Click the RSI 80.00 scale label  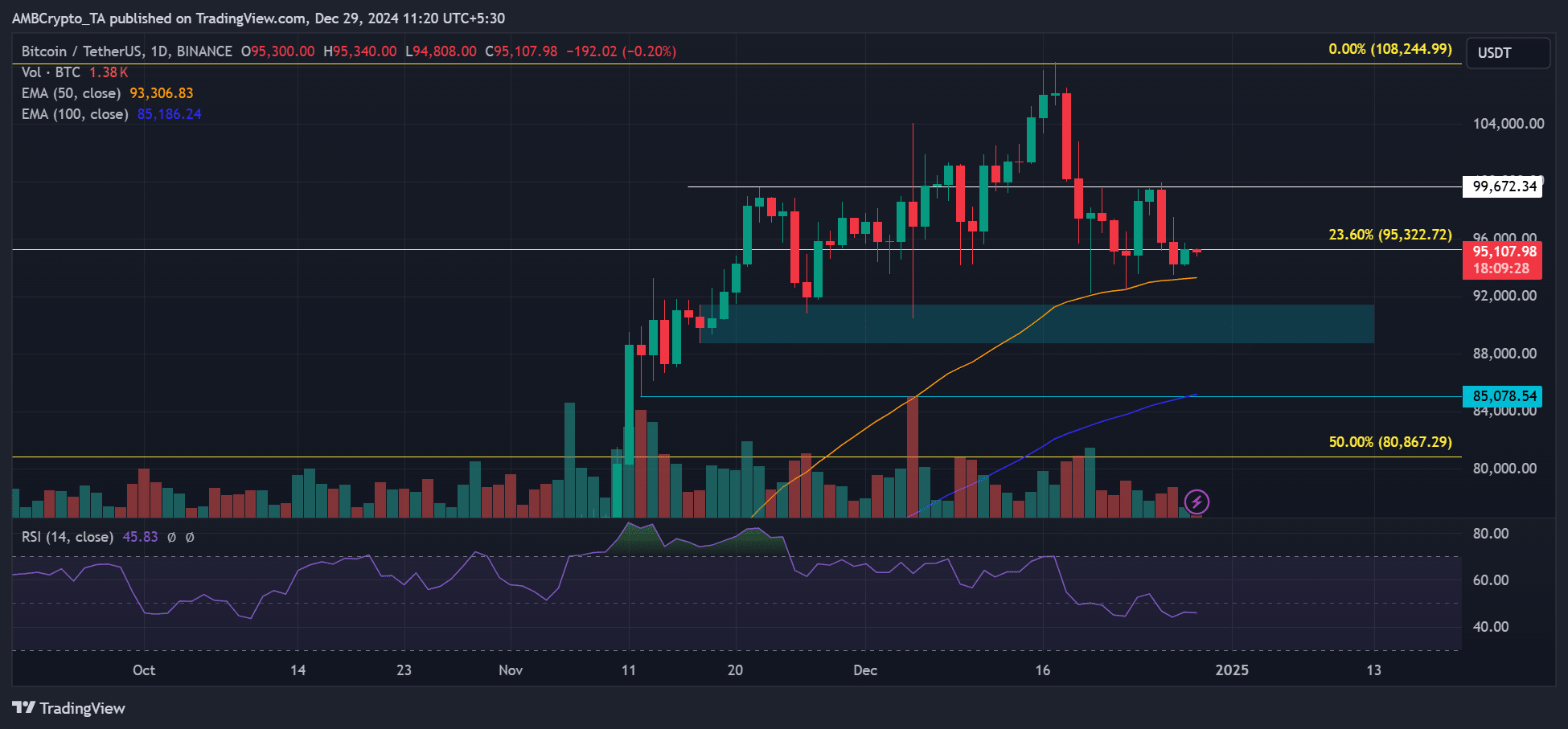1491,534
